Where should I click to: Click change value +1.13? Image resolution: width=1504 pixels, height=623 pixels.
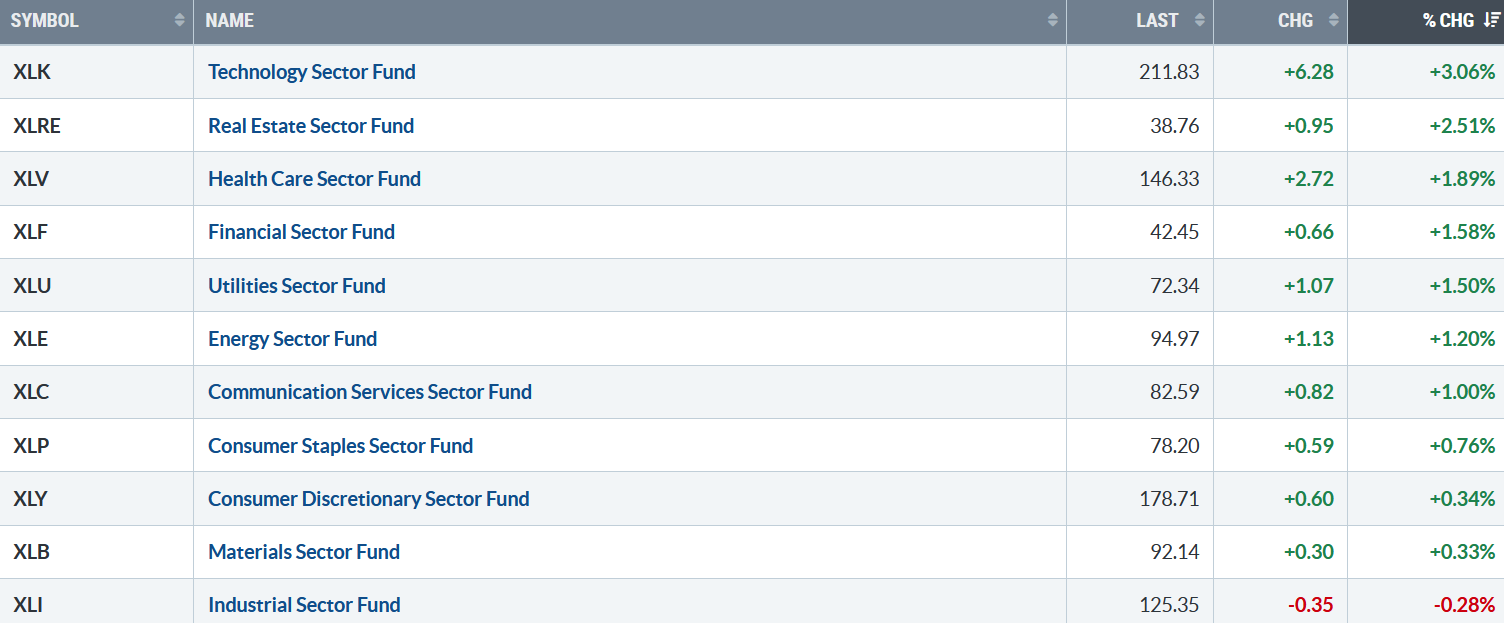[x=1309, y=339]
